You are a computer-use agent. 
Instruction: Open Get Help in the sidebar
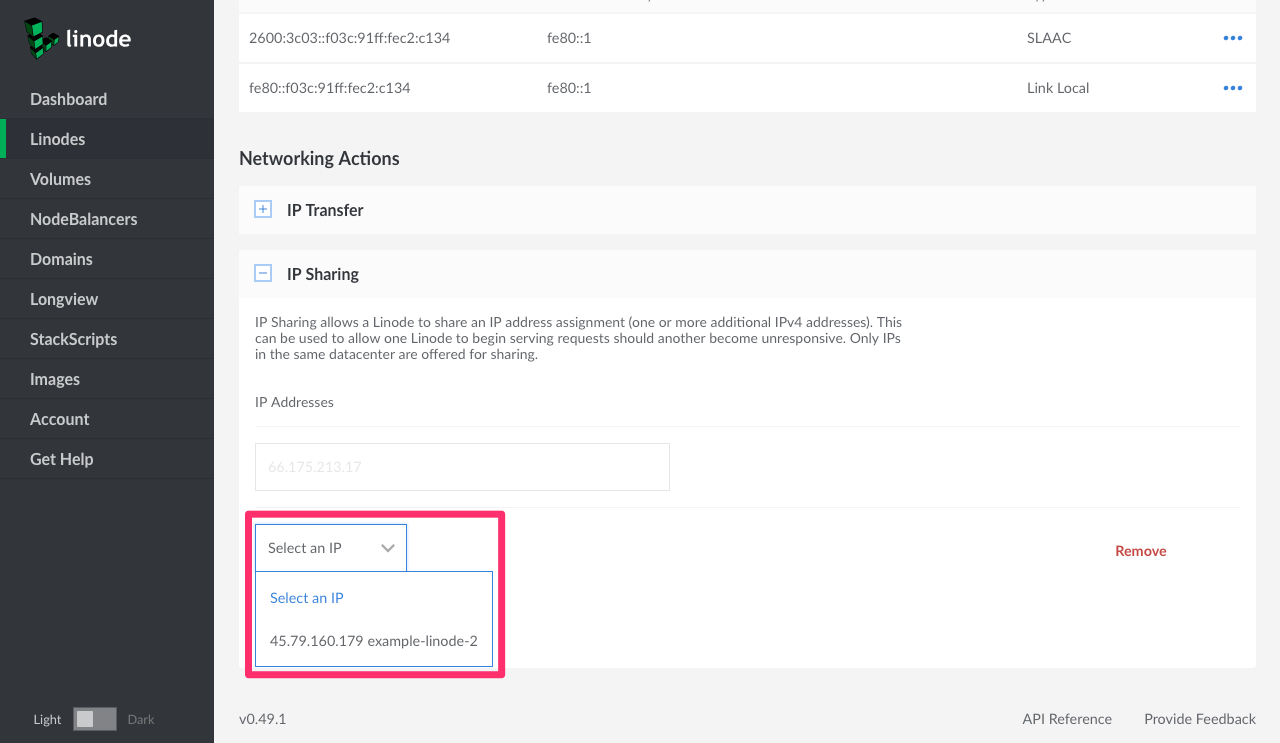pos(61,459)
